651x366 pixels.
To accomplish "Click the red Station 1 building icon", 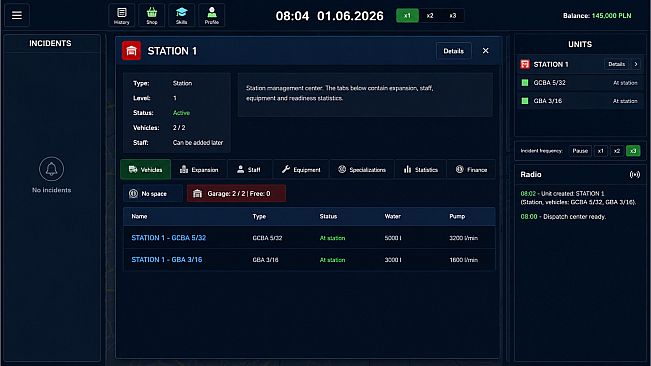I will coord(131,51).
